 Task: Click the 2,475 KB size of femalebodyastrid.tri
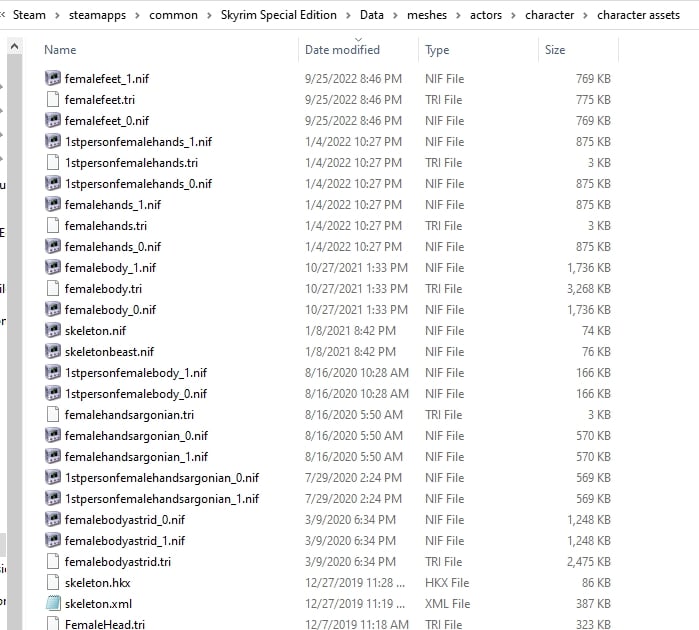coord(588,561)
